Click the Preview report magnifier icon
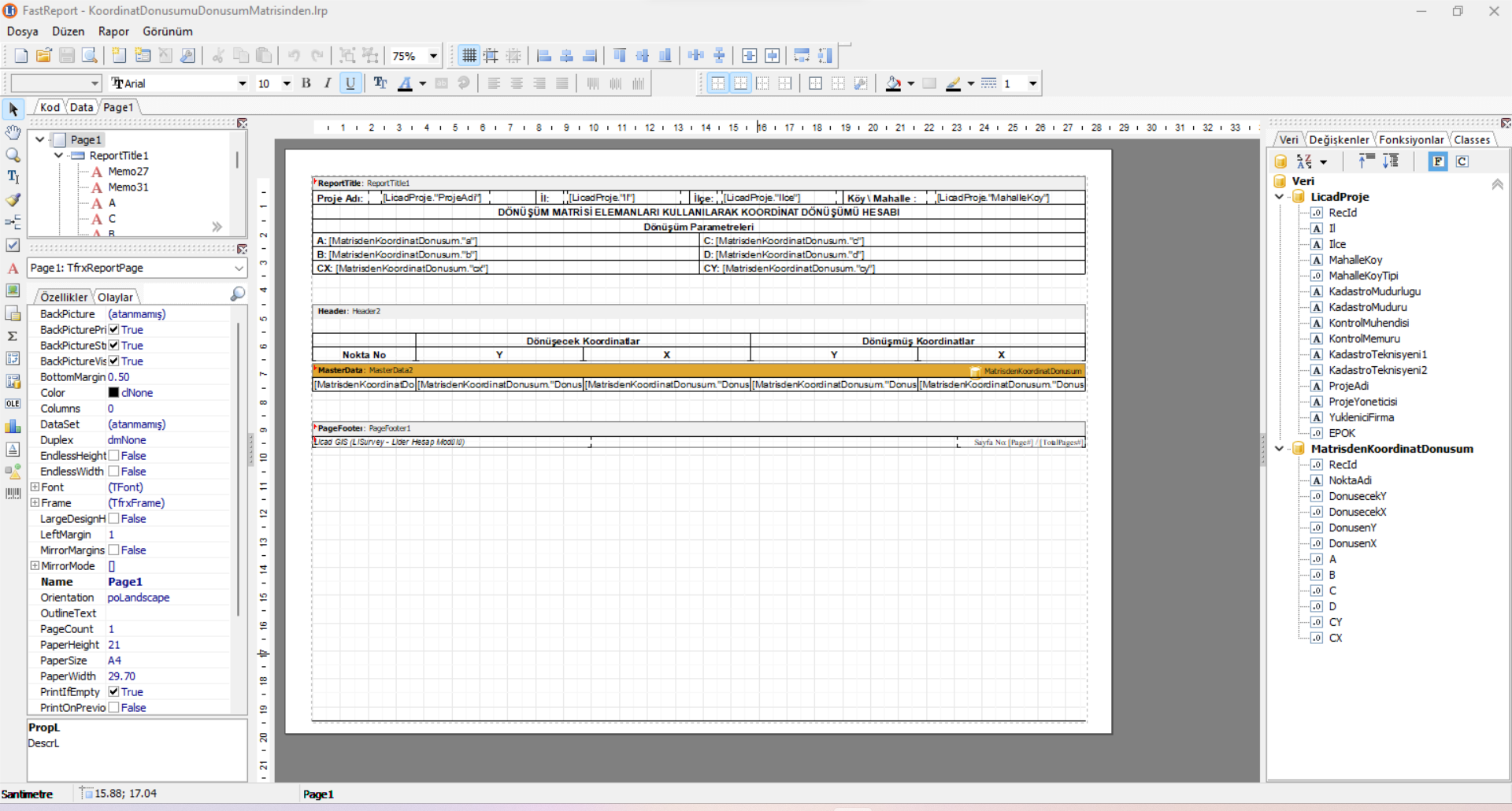 [90, 55]
